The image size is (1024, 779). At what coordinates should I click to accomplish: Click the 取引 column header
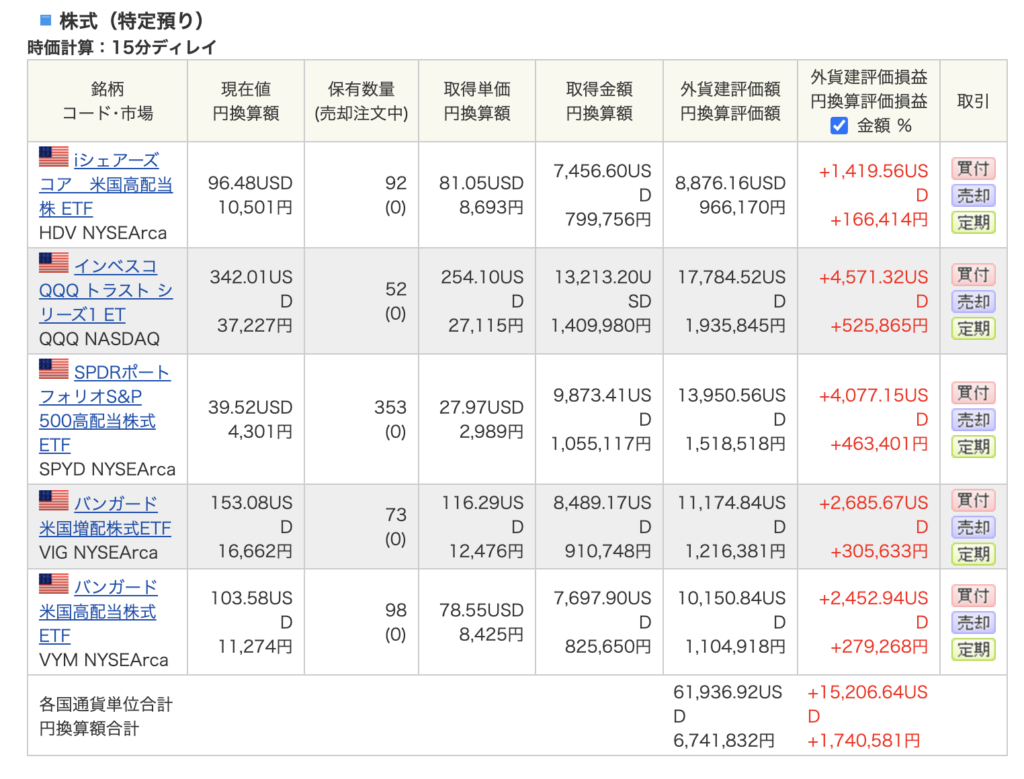click(x=973, y=101)
